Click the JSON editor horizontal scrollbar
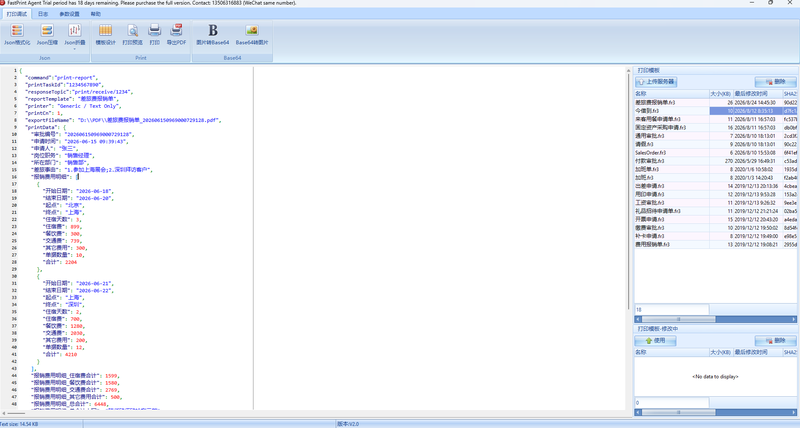This screenshot has width=800, height=428. pos(15,414)
